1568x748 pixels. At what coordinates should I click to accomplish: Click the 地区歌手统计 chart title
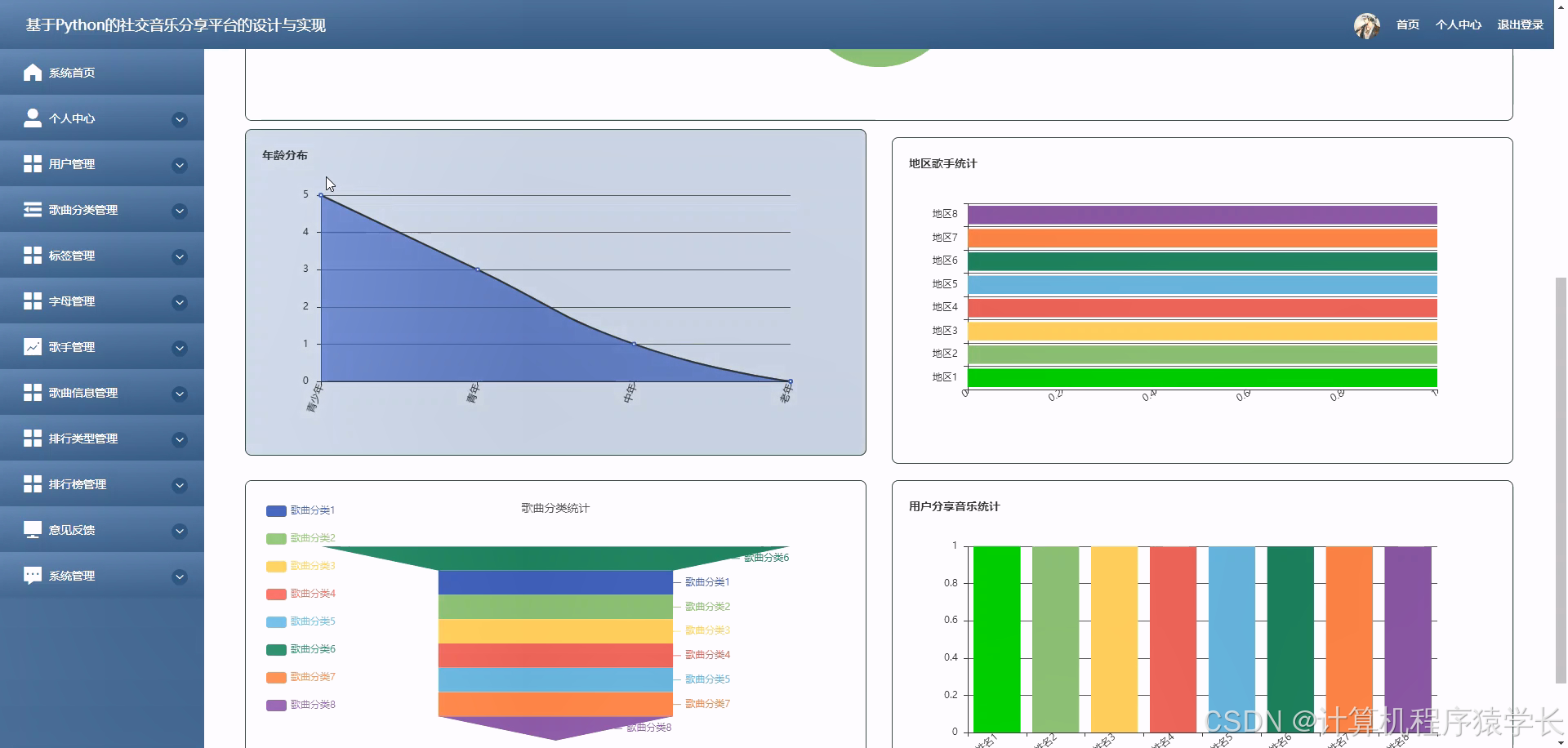[x=943, y=163]
